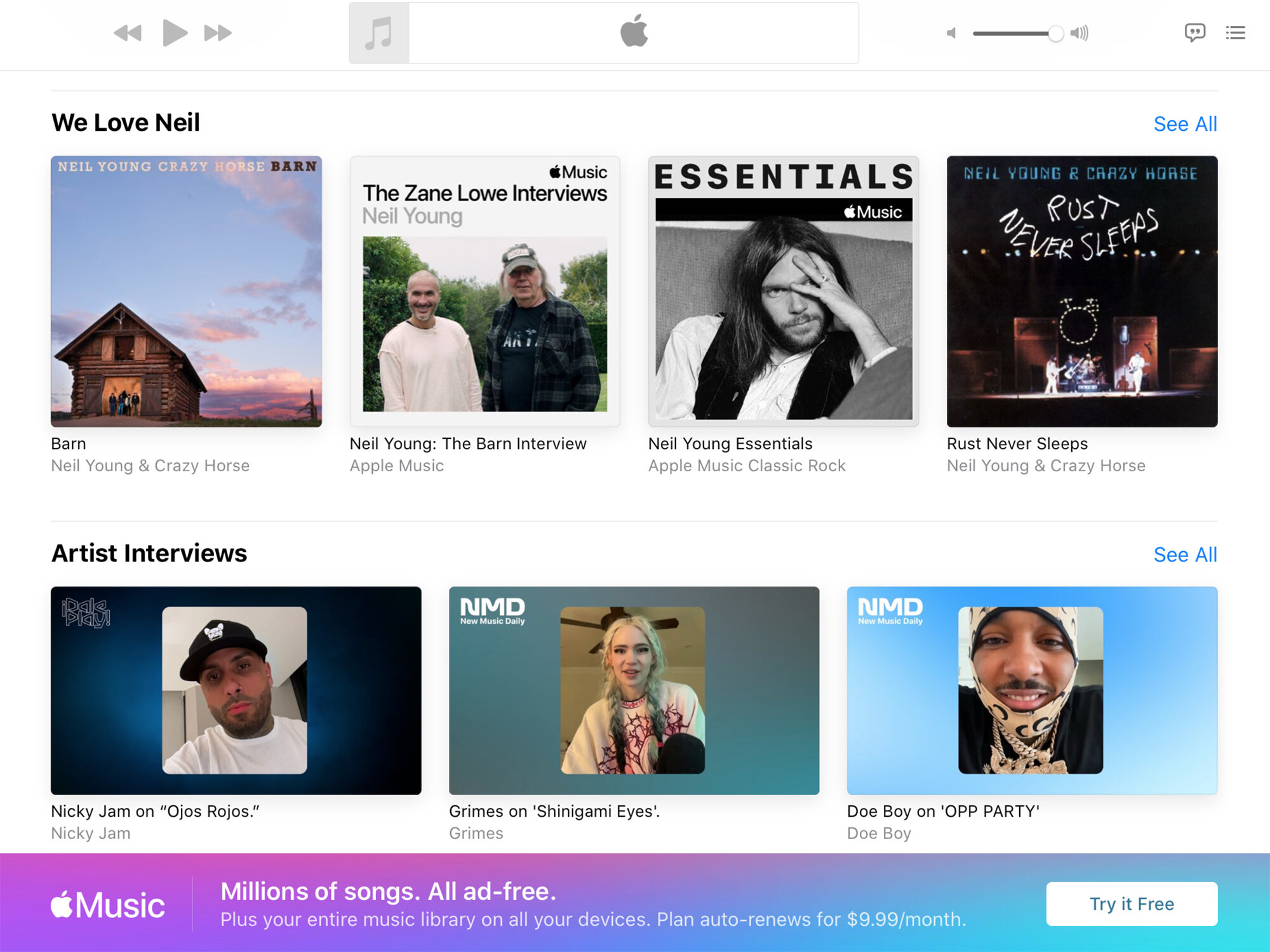Click the rewind previous track button
1270x952 pixels.
pyautogui.click(x=128, y=32)
